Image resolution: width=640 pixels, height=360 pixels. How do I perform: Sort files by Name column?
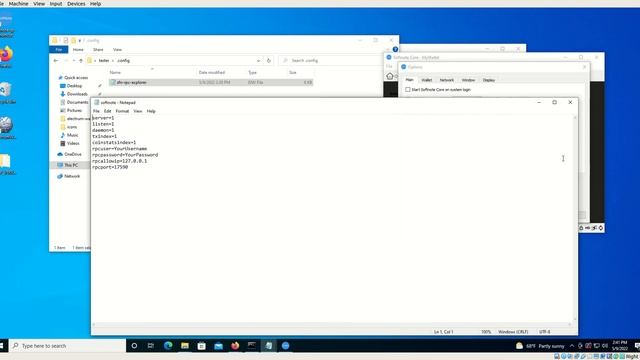152,72
